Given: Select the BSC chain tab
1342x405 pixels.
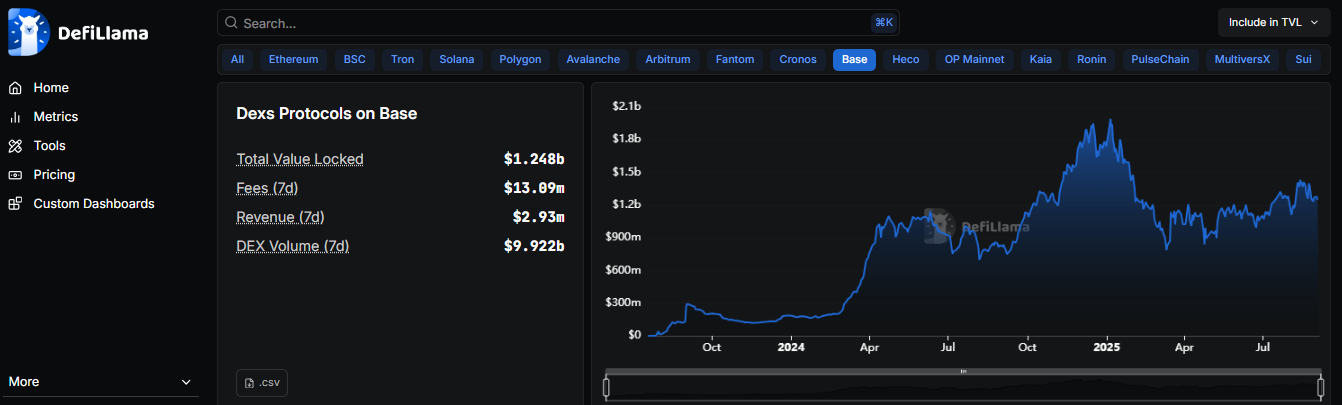Looking at the screenshot, I should click(x=355, y=60).
